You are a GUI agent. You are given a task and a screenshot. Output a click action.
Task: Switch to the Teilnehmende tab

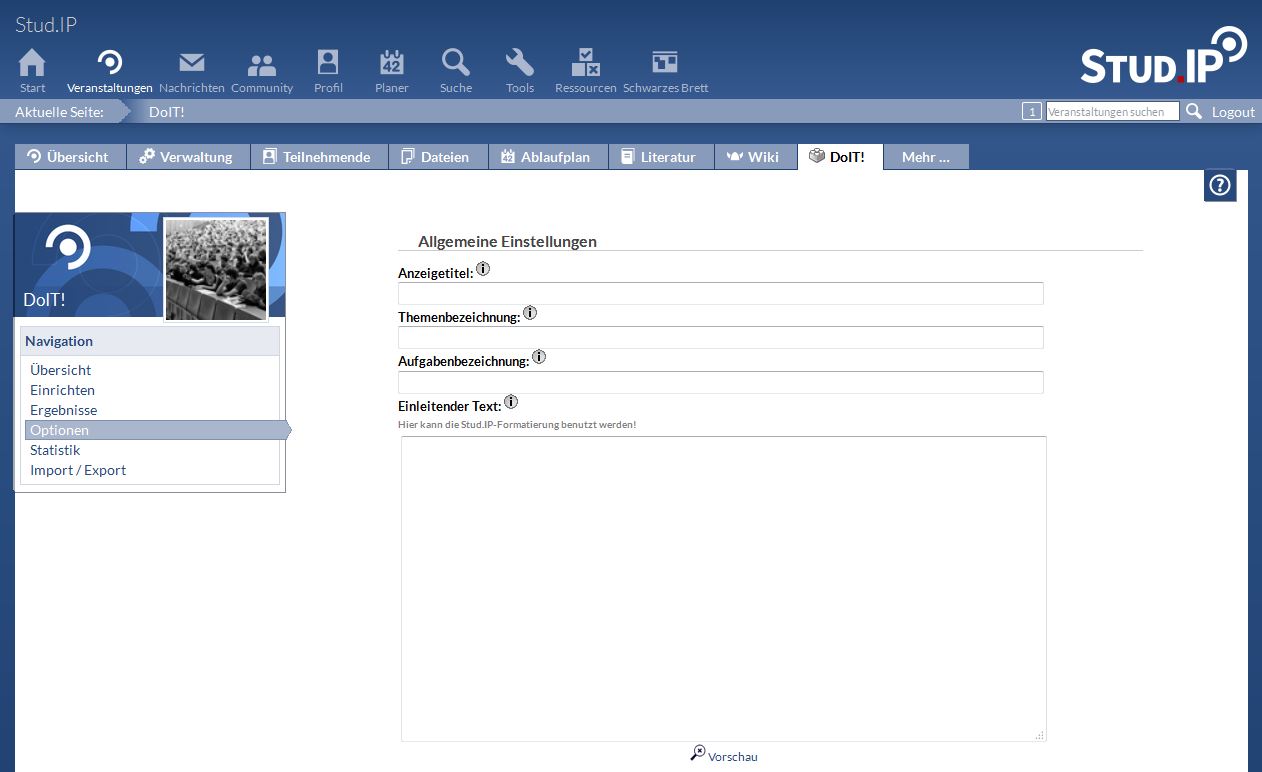(x=318, y=157)
